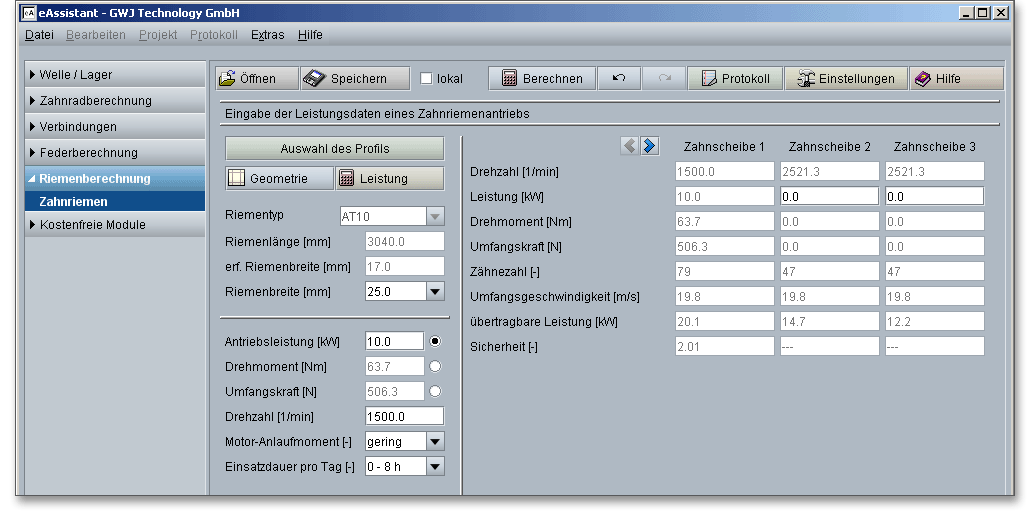Expand the Welle / Lager section
The image size is (1030, 511).
click(x=76, y=74)
